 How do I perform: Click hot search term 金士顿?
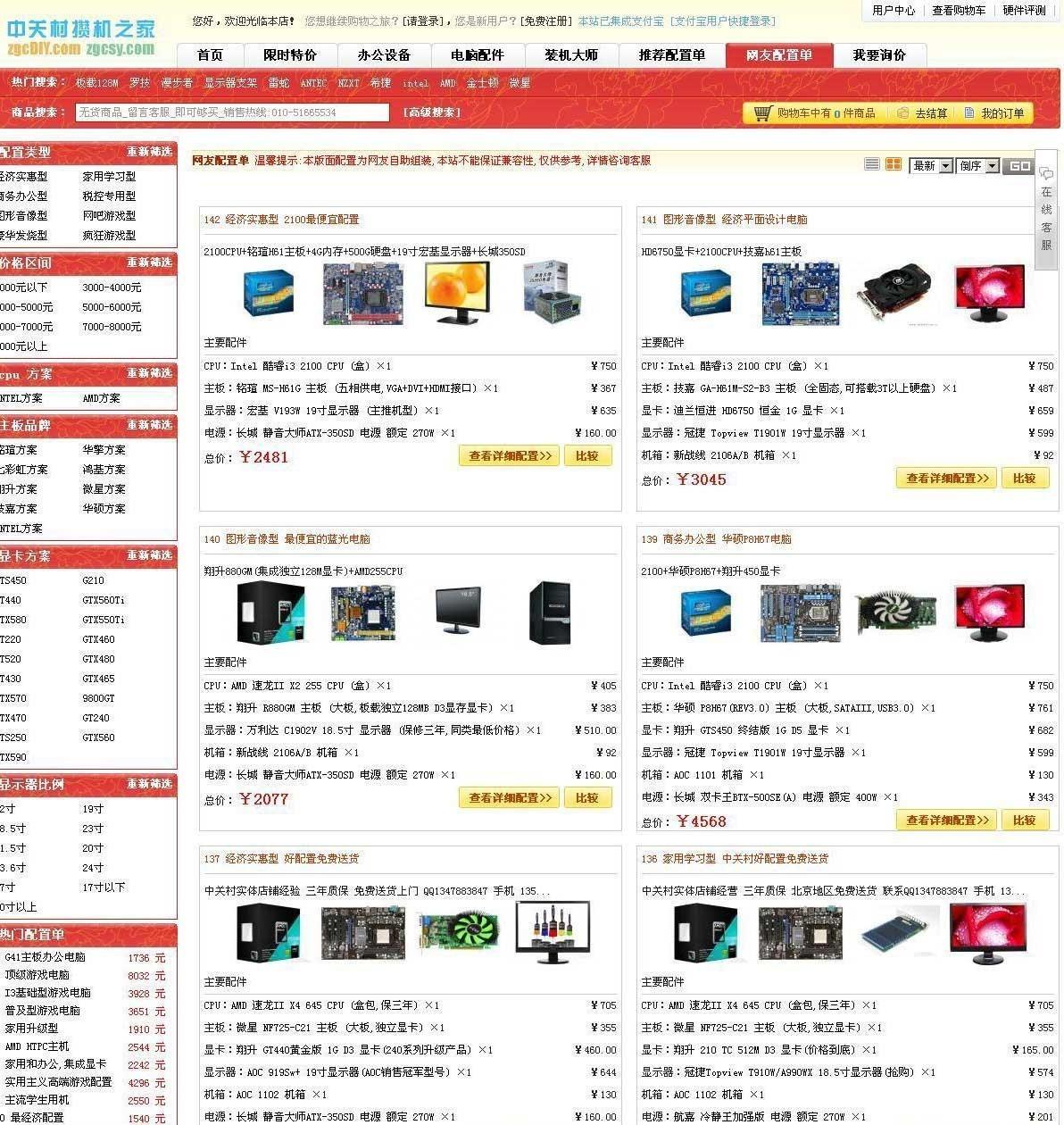tap(482, 83)
